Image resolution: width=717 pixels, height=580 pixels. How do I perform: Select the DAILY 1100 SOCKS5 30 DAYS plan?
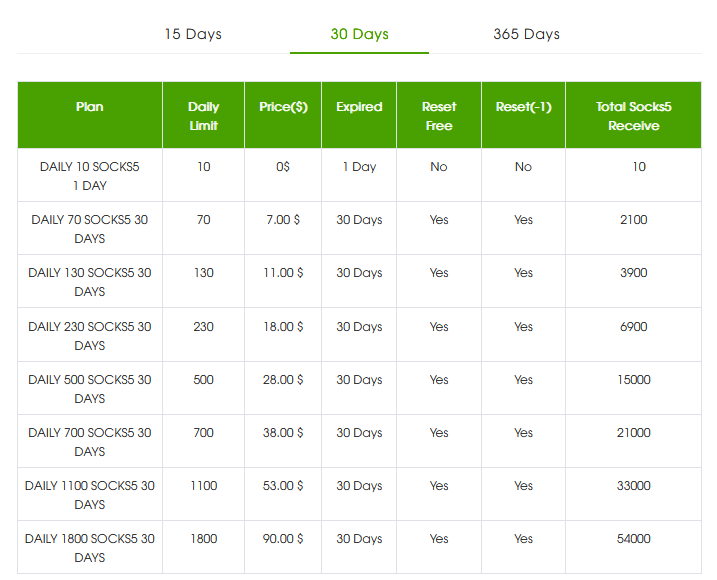point(90,495)
